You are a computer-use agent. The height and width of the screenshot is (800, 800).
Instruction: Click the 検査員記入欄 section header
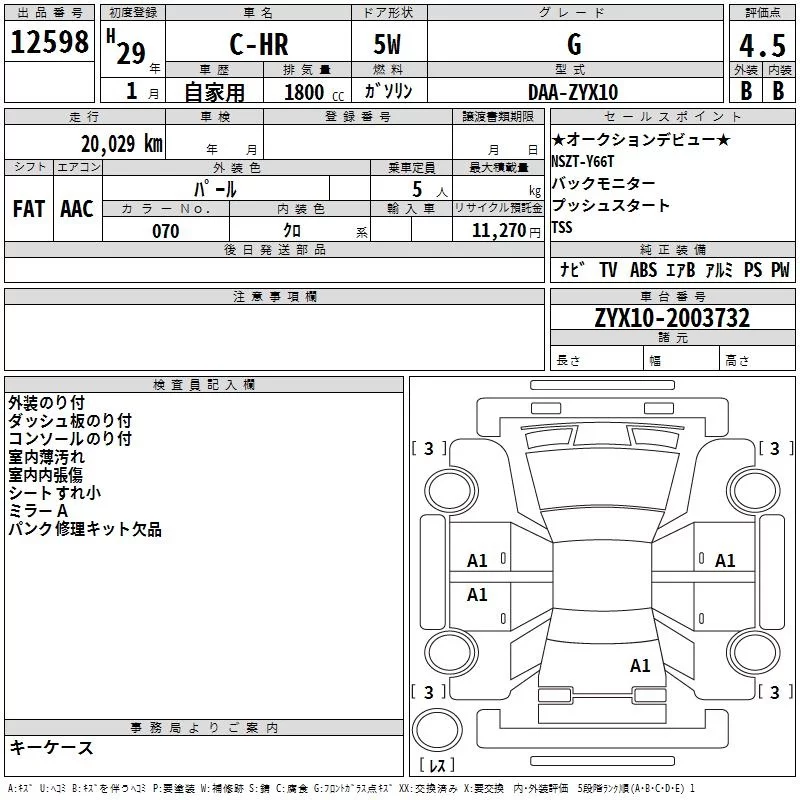click(x=204, y=385)
